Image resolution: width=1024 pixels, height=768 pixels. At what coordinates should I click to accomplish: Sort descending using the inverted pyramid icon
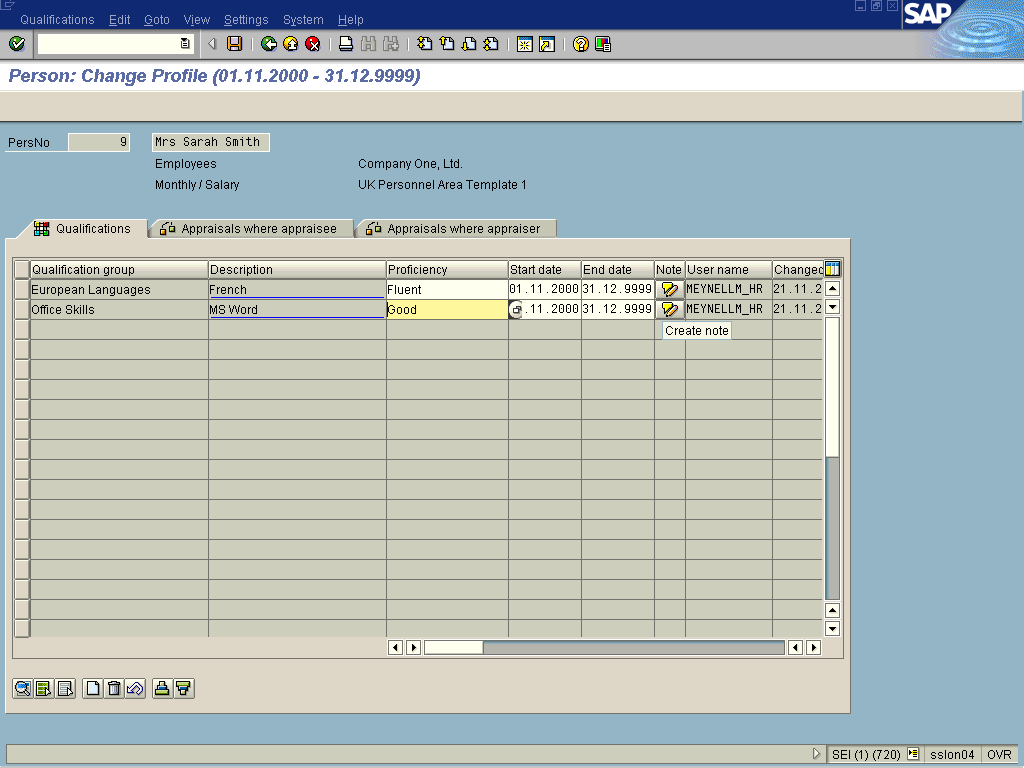click(184, 688)
